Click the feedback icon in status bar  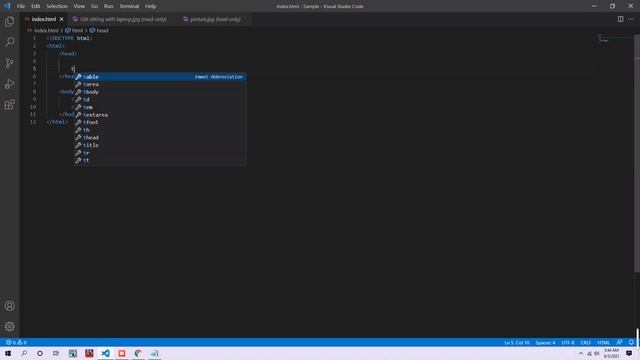[619, 342]
